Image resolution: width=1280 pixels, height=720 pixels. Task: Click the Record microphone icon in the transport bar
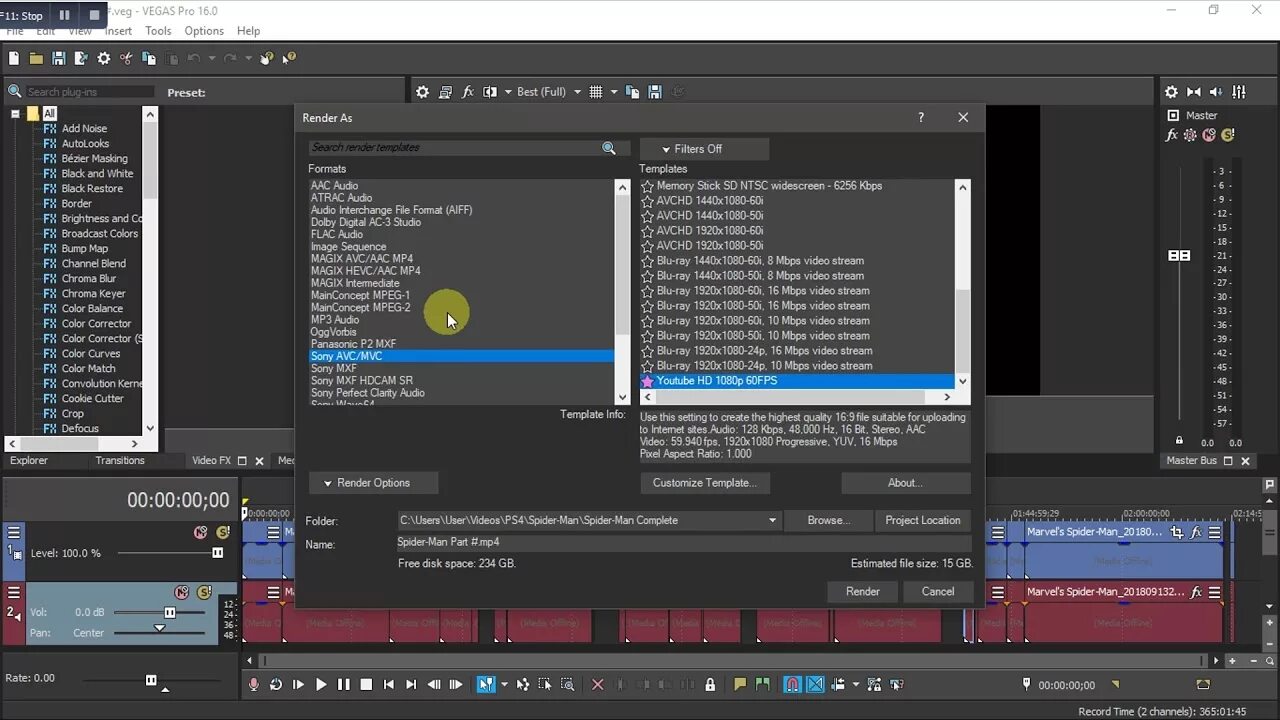click(x=254, y=685)
